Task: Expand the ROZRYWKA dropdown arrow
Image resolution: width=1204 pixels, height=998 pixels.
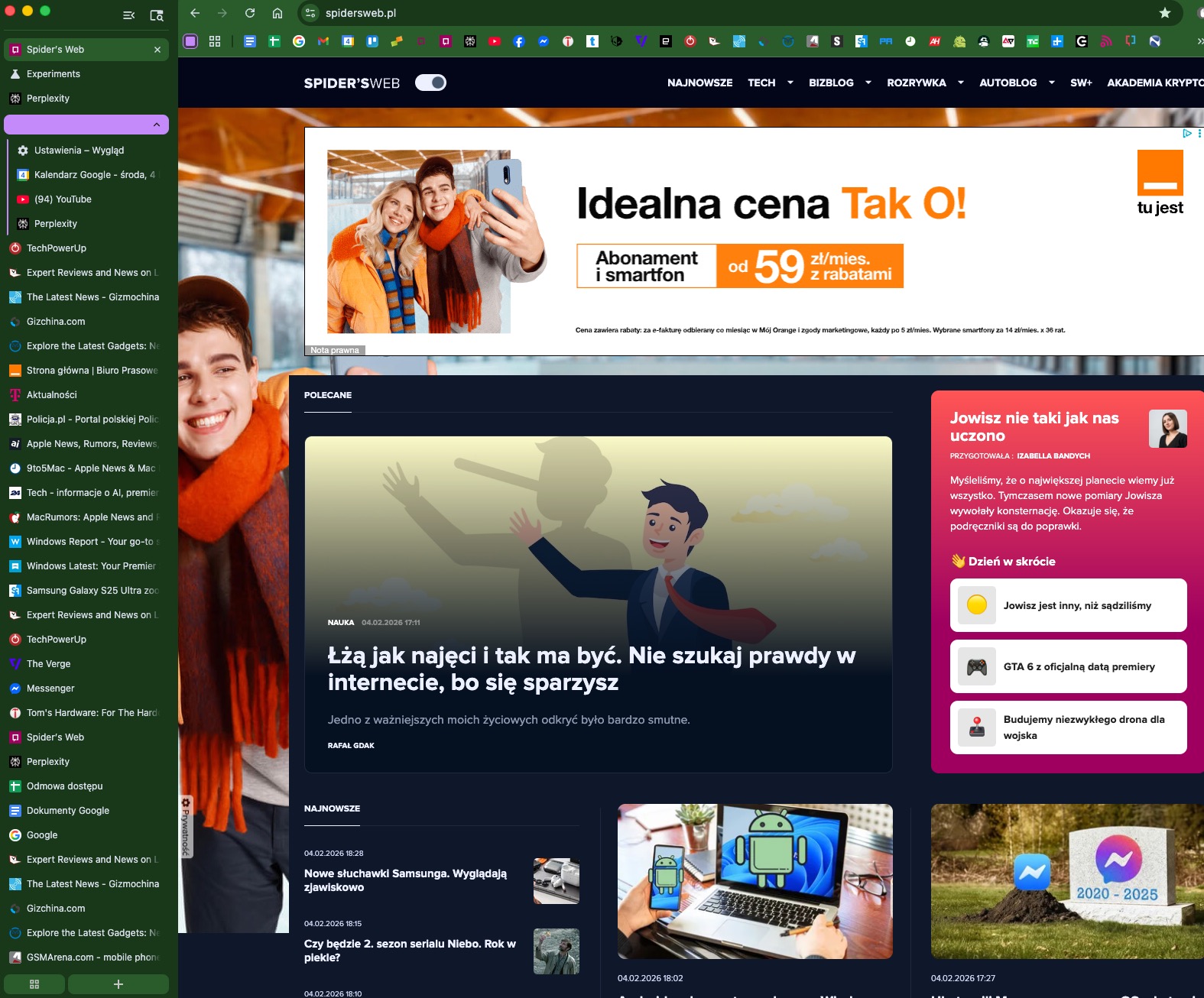Action: pos(960,83)
